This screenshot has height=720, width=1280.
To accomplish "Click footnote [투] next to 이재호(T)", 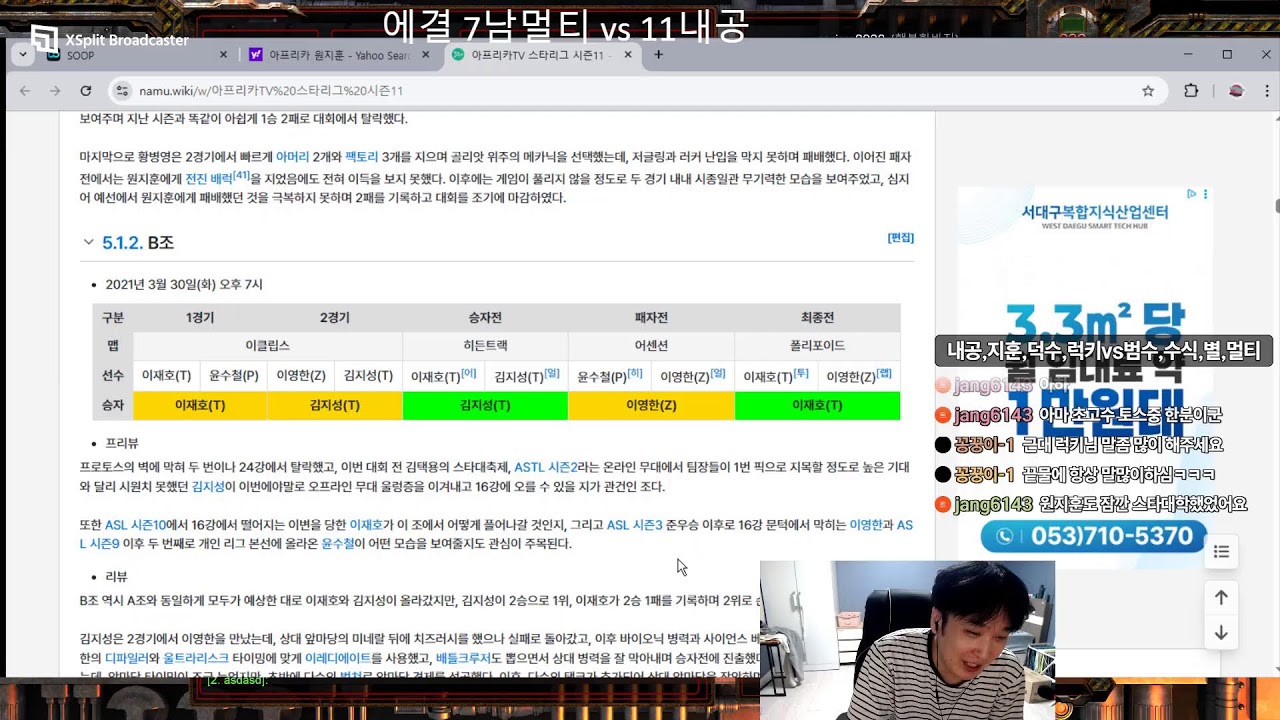I will point(800,373).
